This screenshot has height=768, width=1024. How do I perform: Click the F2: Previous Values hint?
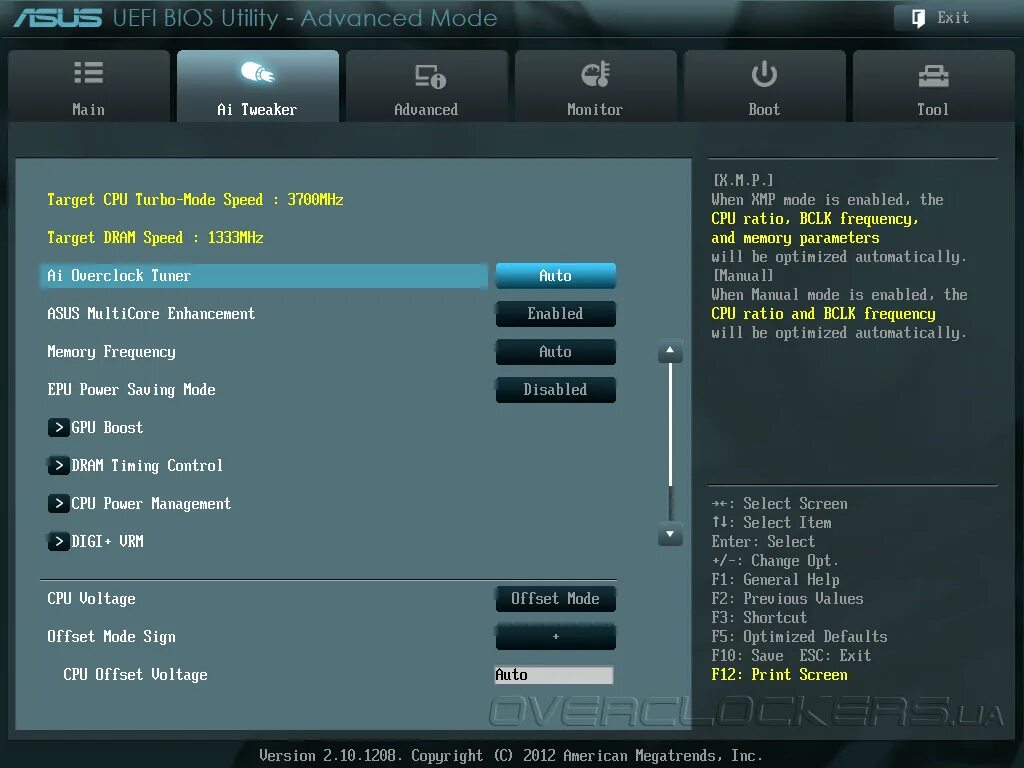coord(787,599)
